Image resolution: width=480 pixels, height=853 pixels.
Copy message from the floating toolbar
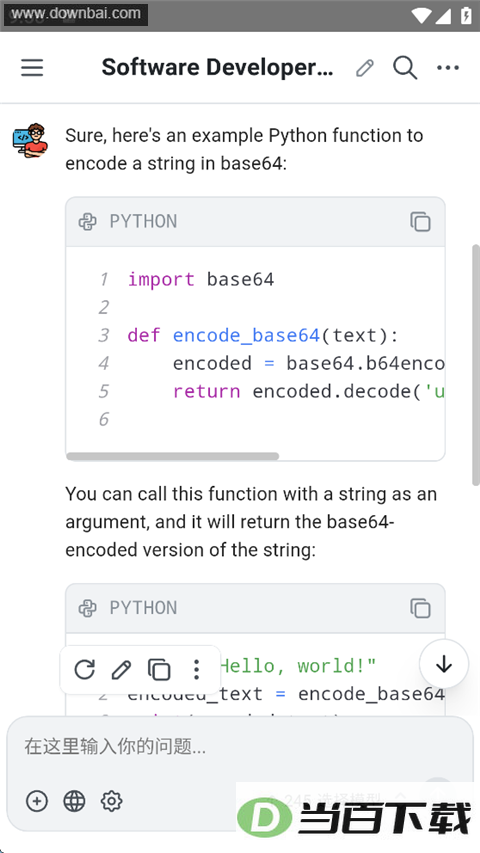click(x=159, y=670)
